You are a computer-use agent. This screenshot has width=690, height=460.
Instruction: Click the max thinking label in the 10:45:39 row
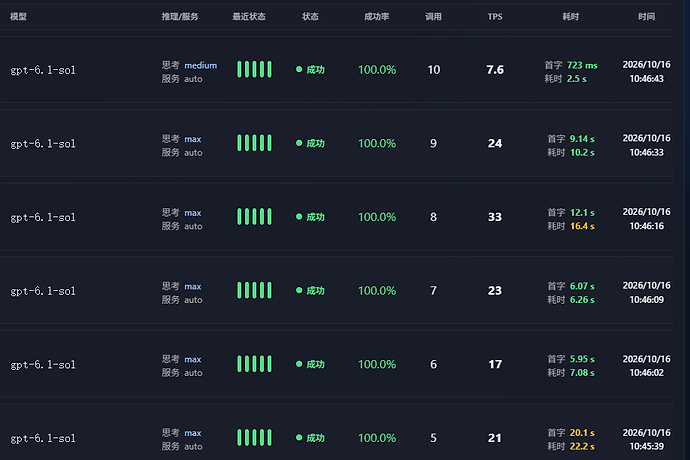tap(193, 433)
